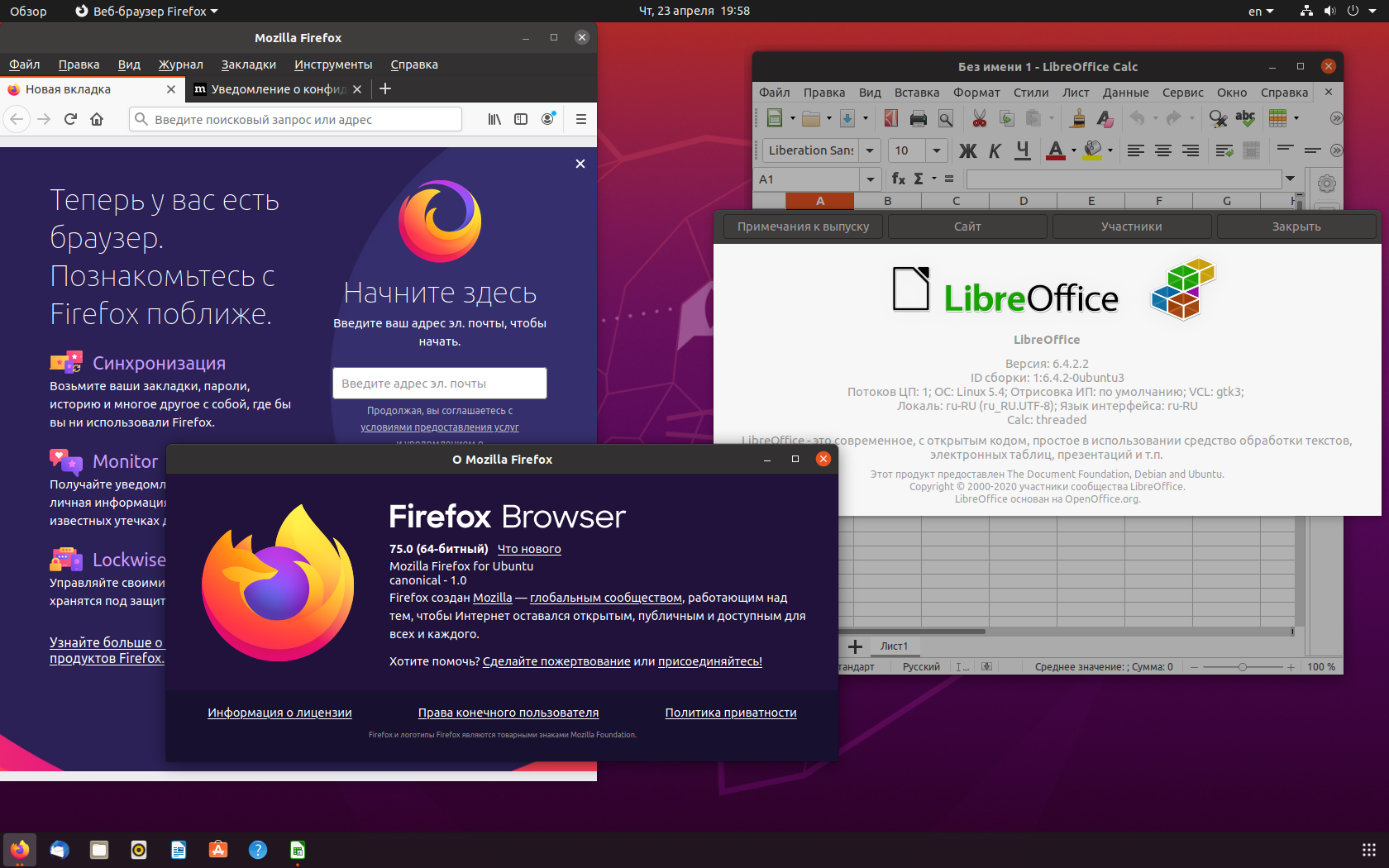
Task: Click the Center Horizontally icon in Calc
Action: tap(1163, 150)
